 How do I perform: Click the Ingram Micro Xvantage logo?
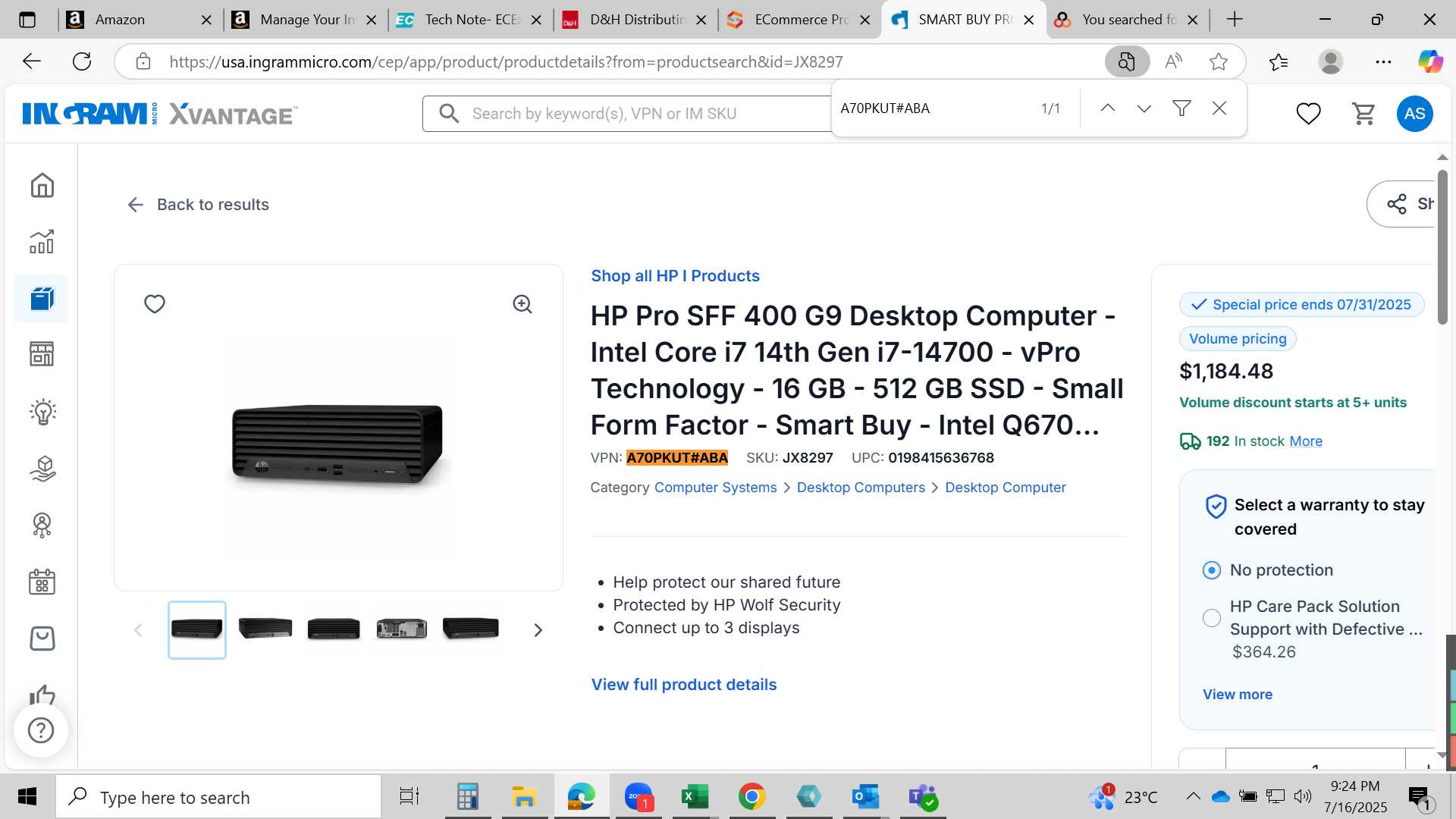point(160,114)
